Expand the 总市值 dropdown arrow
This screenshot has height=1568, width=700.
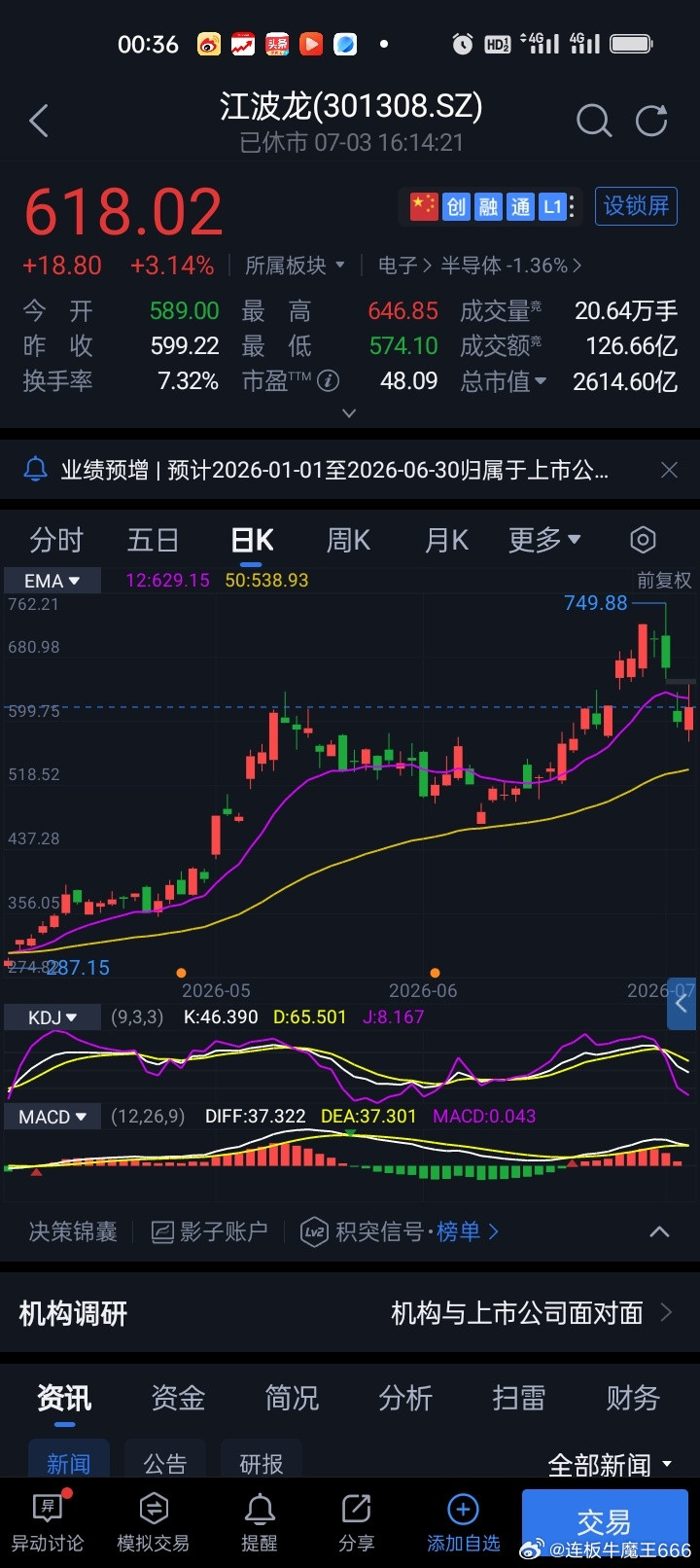pyautogui.click(x=541, y=381)
